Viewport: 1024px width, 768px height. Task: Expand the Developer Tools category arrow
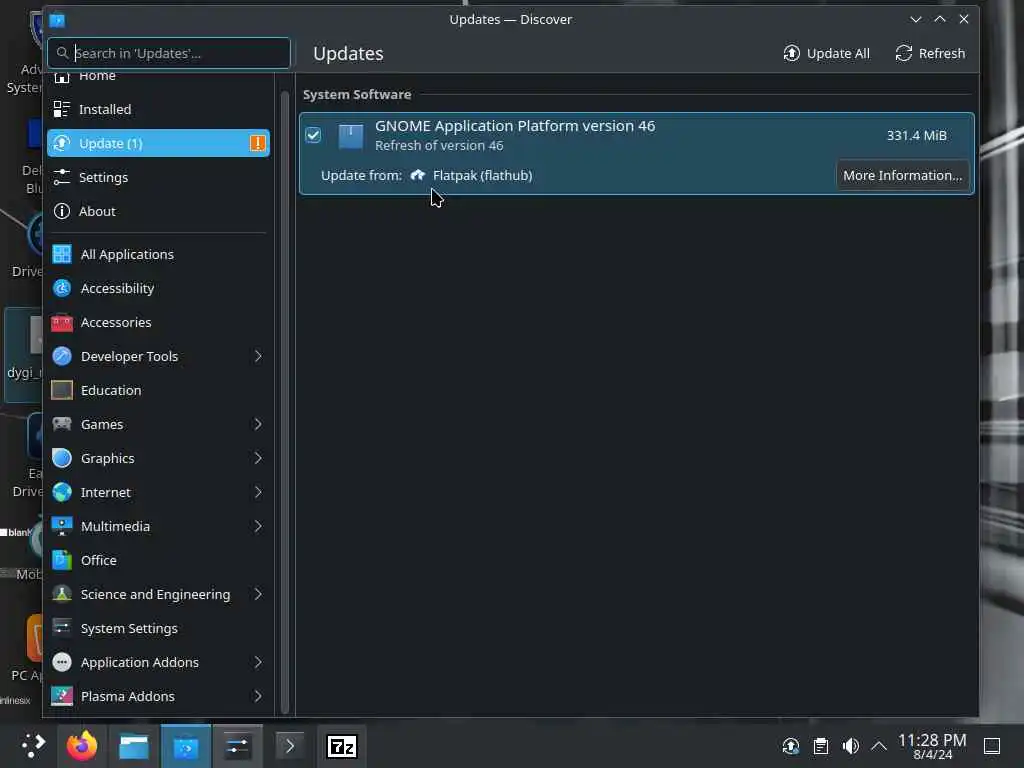(258, 356)
